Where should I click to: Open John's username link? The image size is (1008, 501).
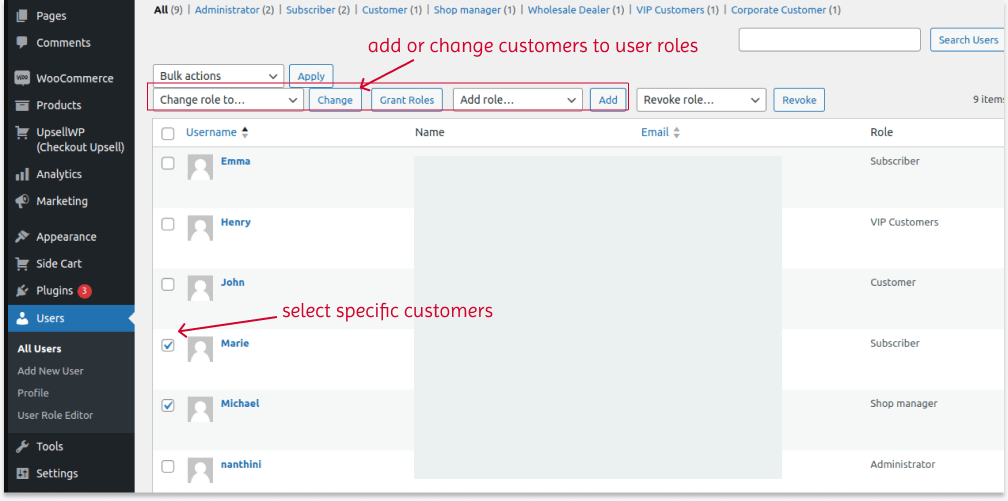coord(233,282)
